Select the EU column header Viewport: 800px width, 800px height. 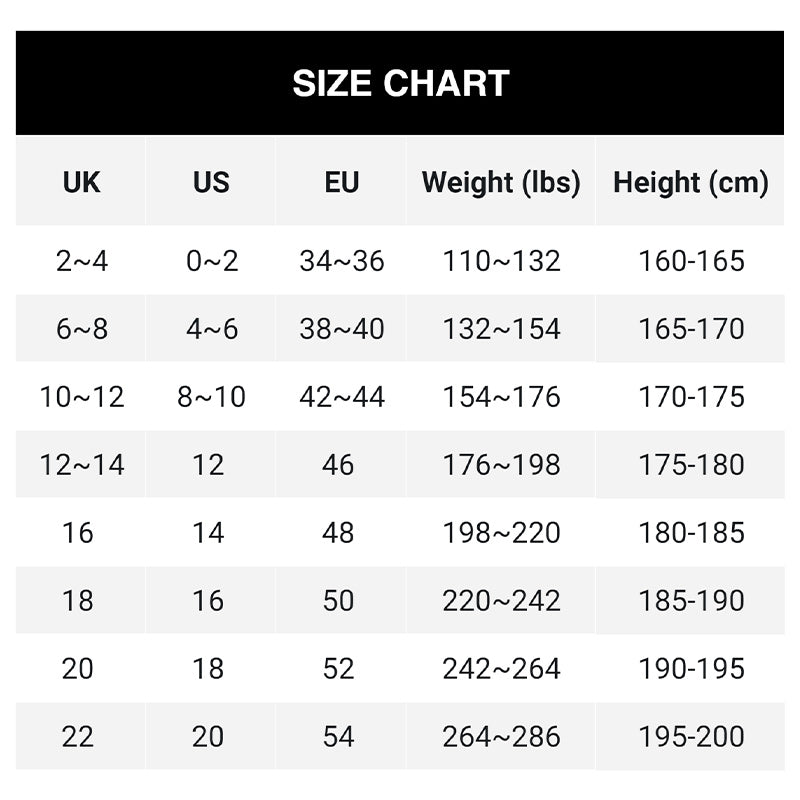click(341, 182)
